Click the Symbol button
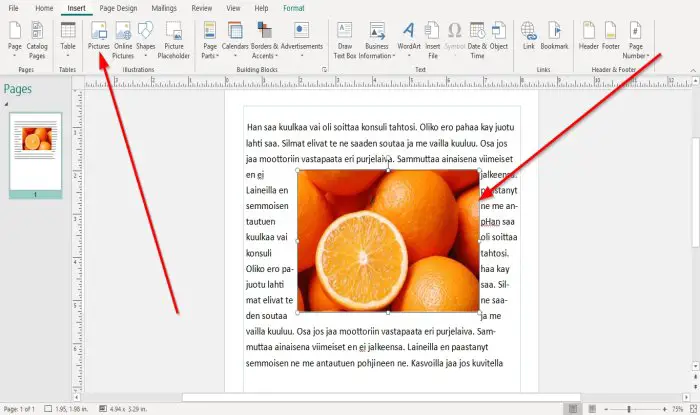This screenshot has width=700, height=415. [455, 36]
